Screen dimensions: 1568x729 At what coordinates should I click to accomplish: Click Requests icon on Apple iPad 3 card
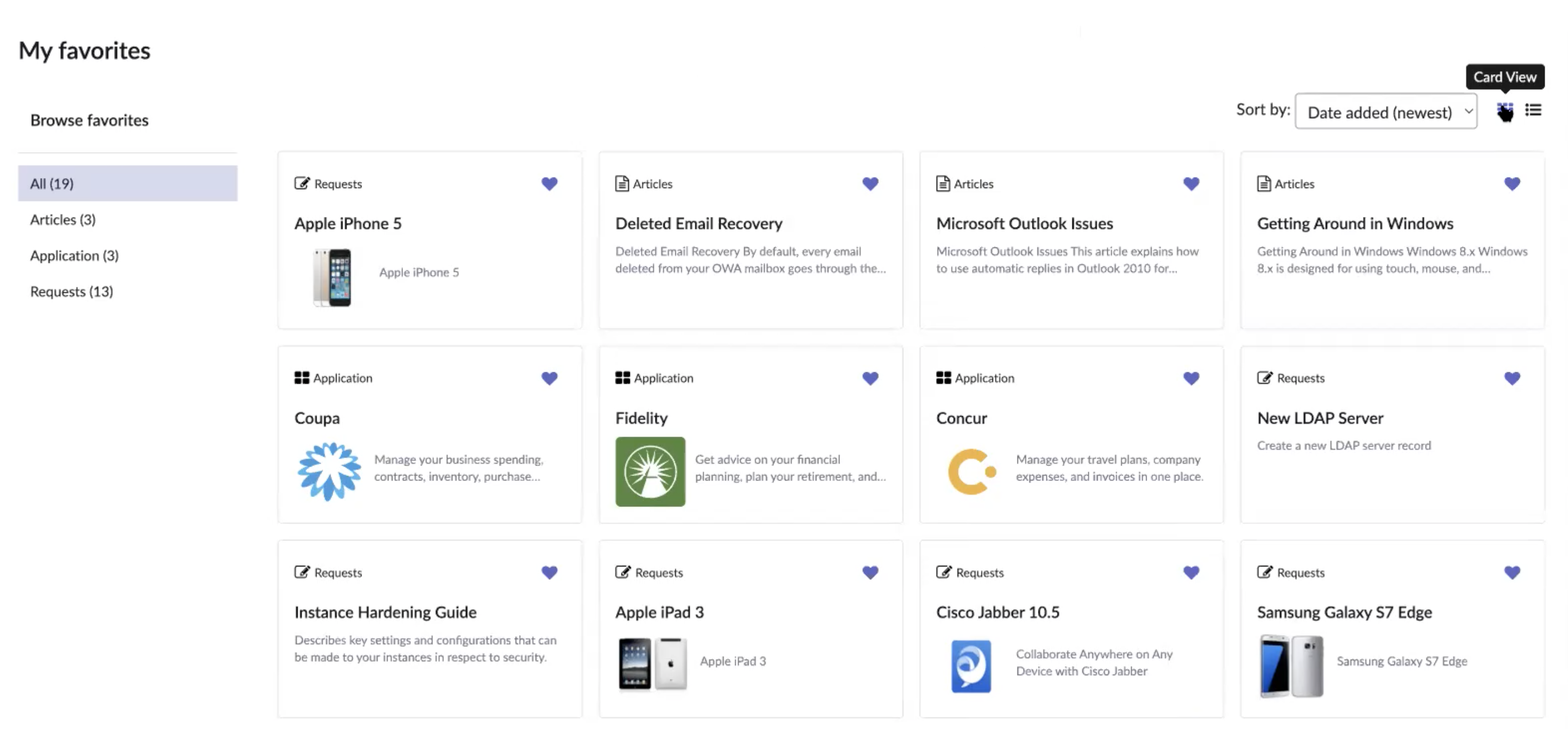coord(623,573)
